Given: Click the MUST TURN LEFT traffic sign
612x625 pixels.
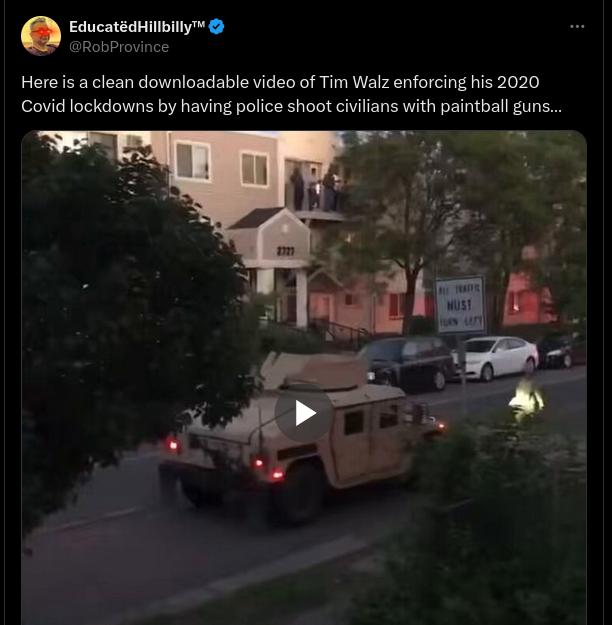Looking at the screenshot, I should point(460,305).
